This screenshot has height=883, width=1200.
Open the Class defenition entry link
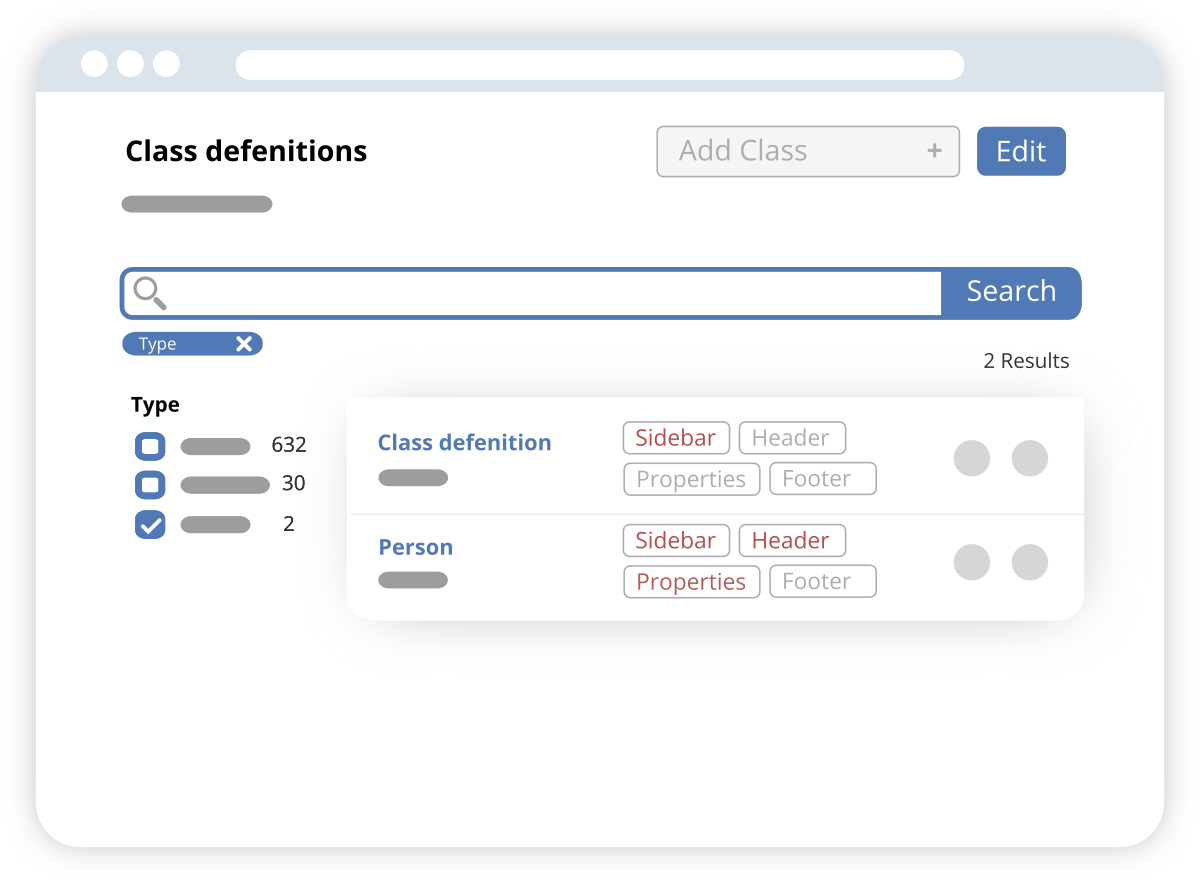click(x=464, y=442)
